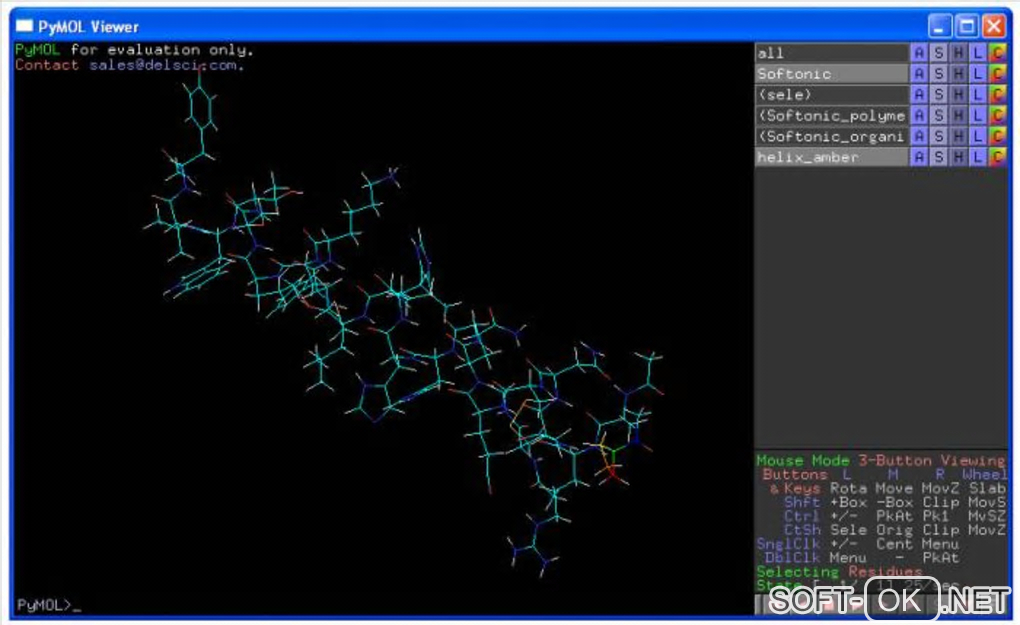Open Show menu for helix_amber object
1020x625 pixels.
938,157
